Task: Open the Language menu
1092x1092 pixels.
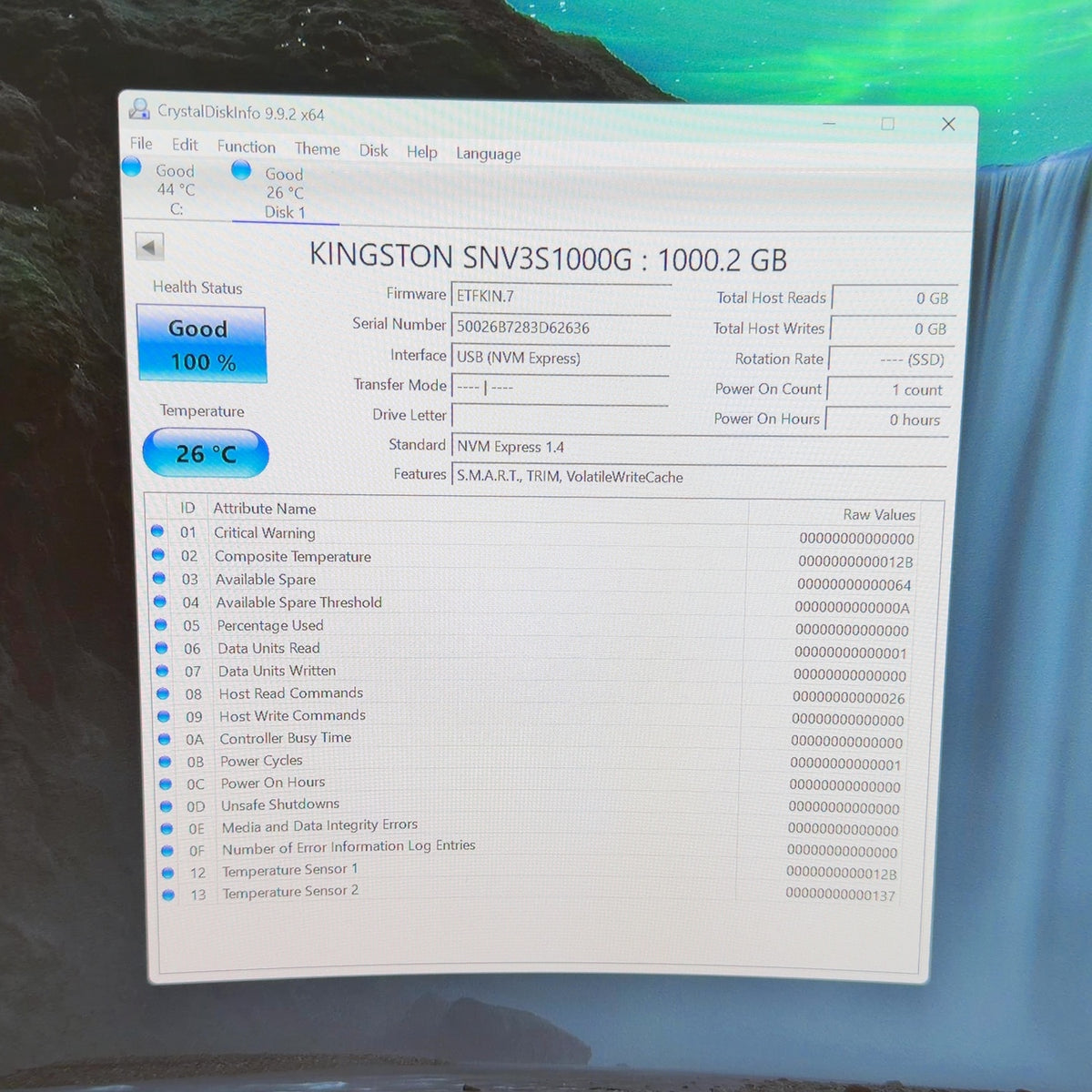Action: pos(488,154)
